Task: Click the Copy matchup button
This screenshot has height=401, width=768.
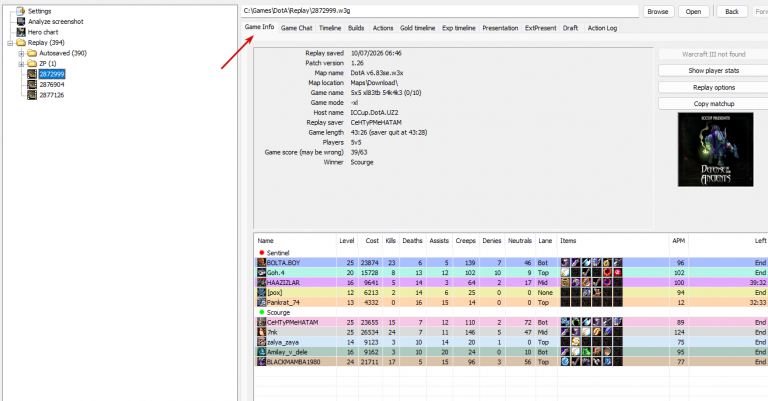Action: click(x=714, y=104)
